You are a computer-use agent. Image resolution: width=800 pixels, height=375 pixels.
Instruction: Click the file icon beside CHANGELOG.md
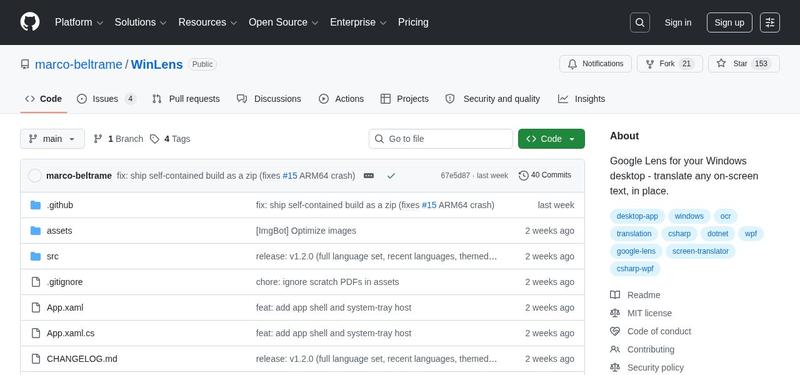(x=35, y=359)
